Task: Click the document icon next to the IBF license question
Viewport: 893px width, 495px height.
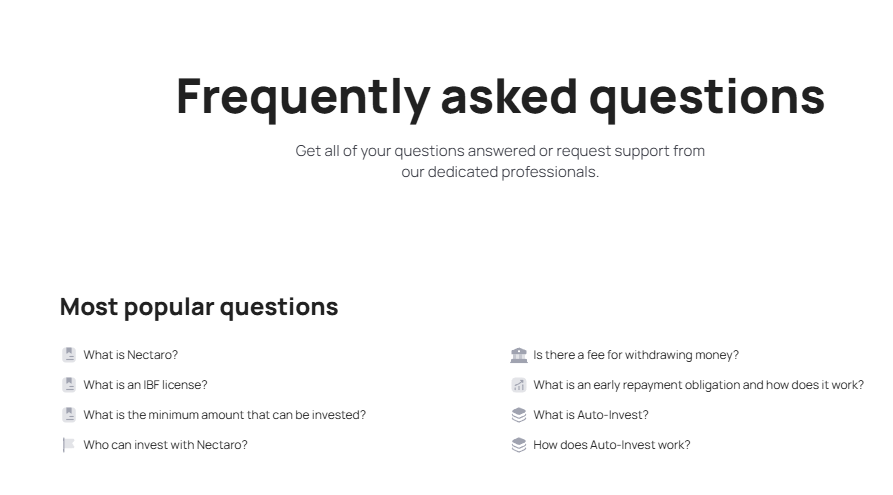Action: coord(69,385)
